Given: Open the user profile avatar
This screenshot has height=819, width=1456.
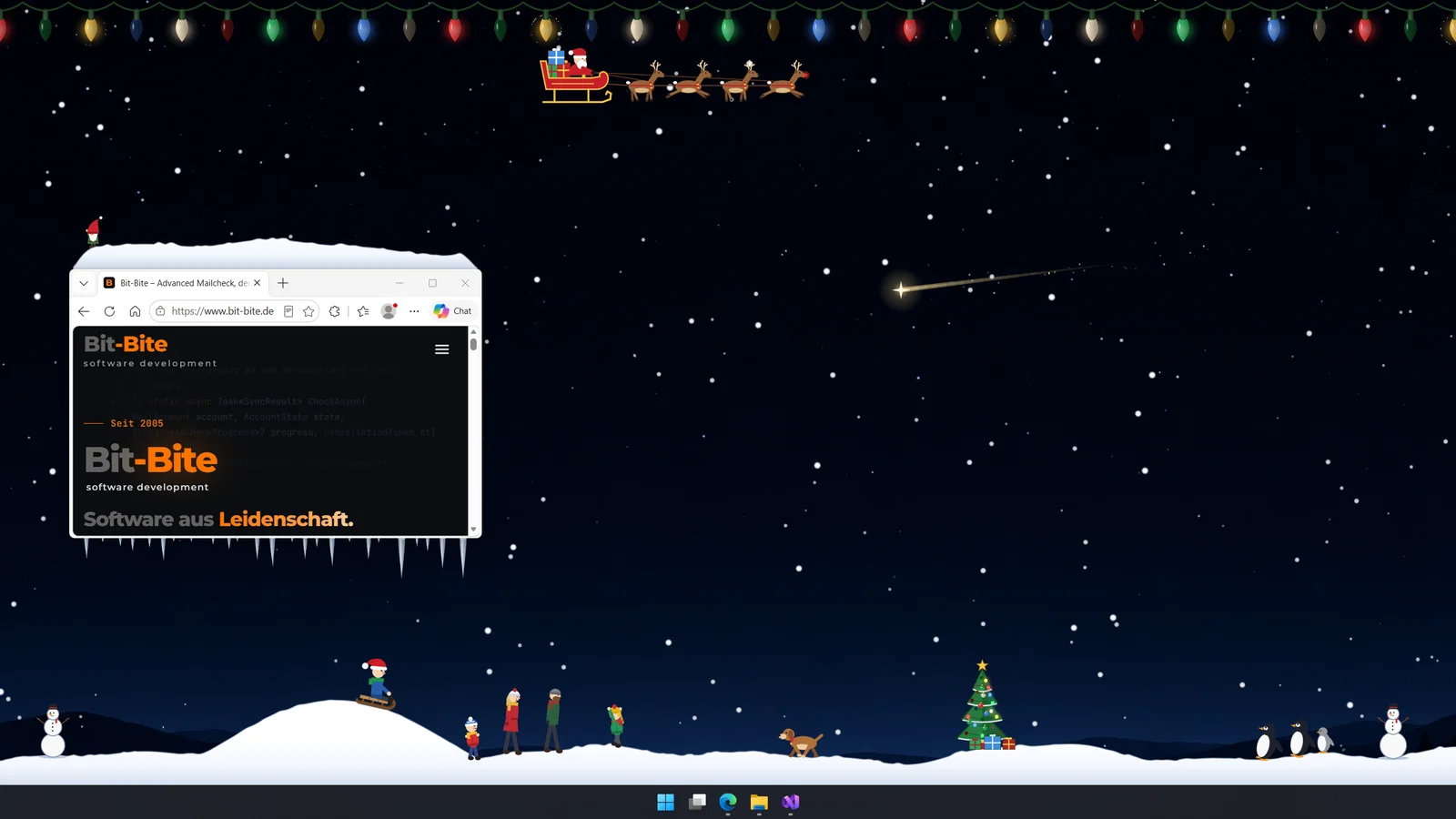Looking at the screenshot, I should 389,311.
